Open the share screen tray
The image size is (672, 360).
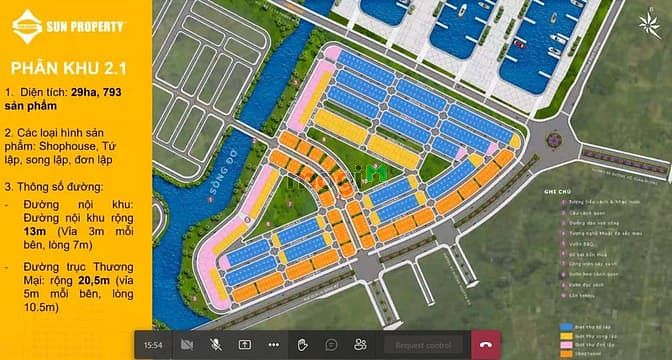[x=245, y=345]
